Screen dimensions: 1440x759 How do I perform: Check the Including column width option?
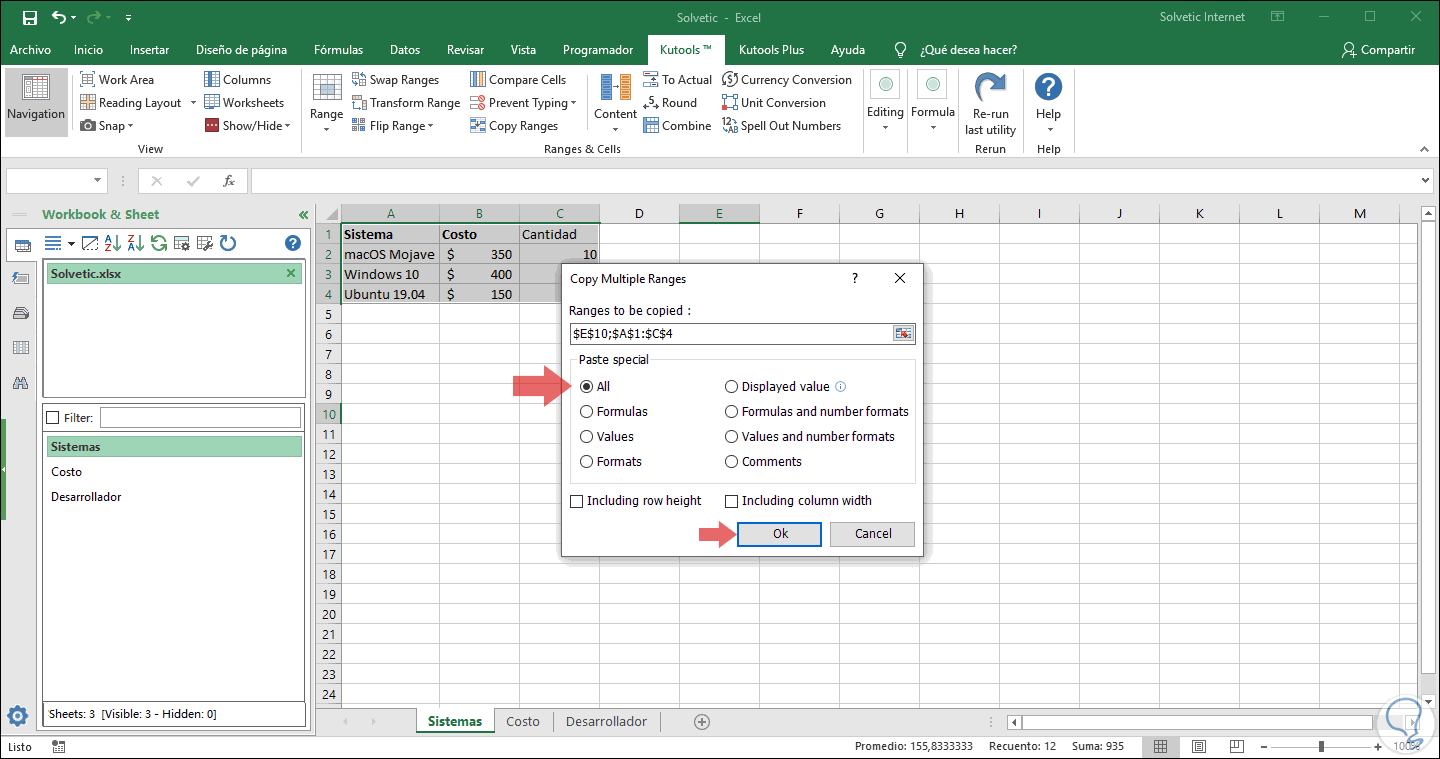[732, 501]
